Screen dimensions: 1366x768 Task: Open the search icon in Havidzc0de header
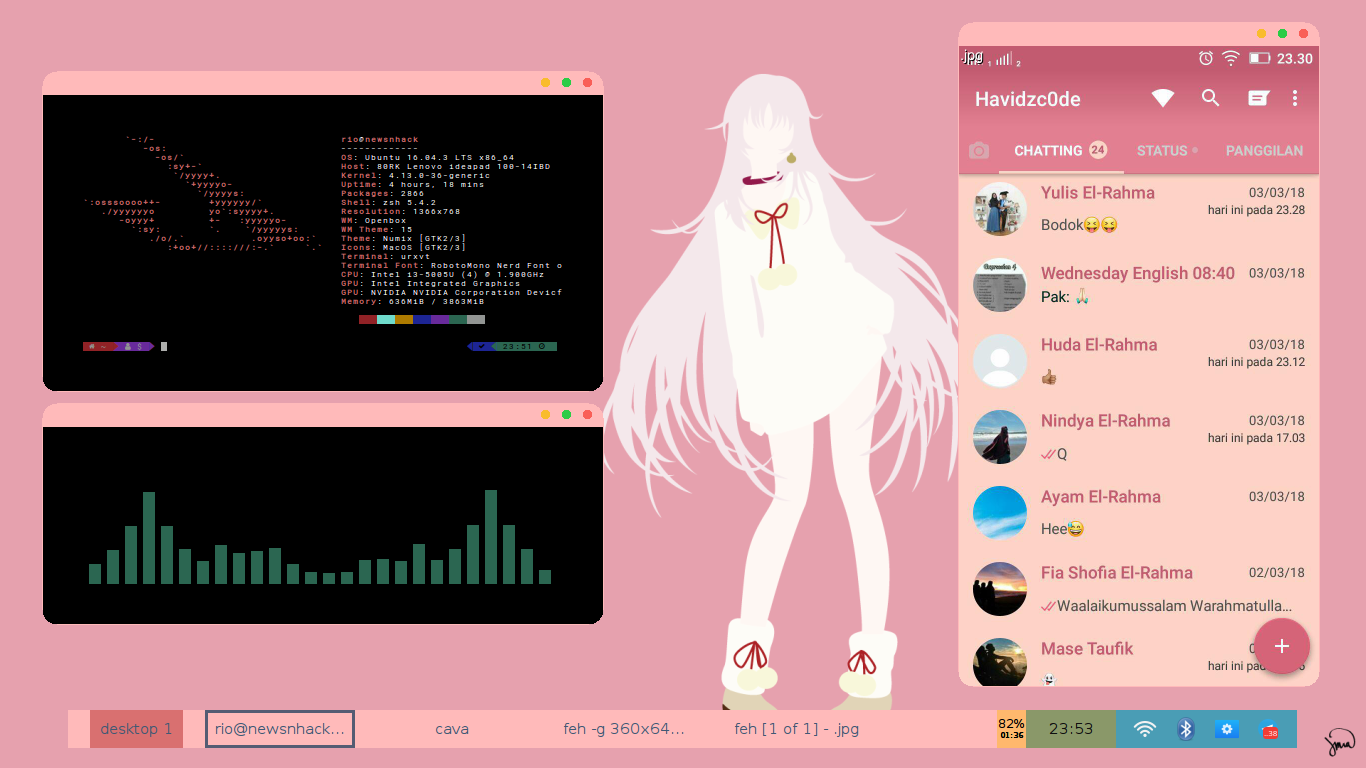point(1210,98)
